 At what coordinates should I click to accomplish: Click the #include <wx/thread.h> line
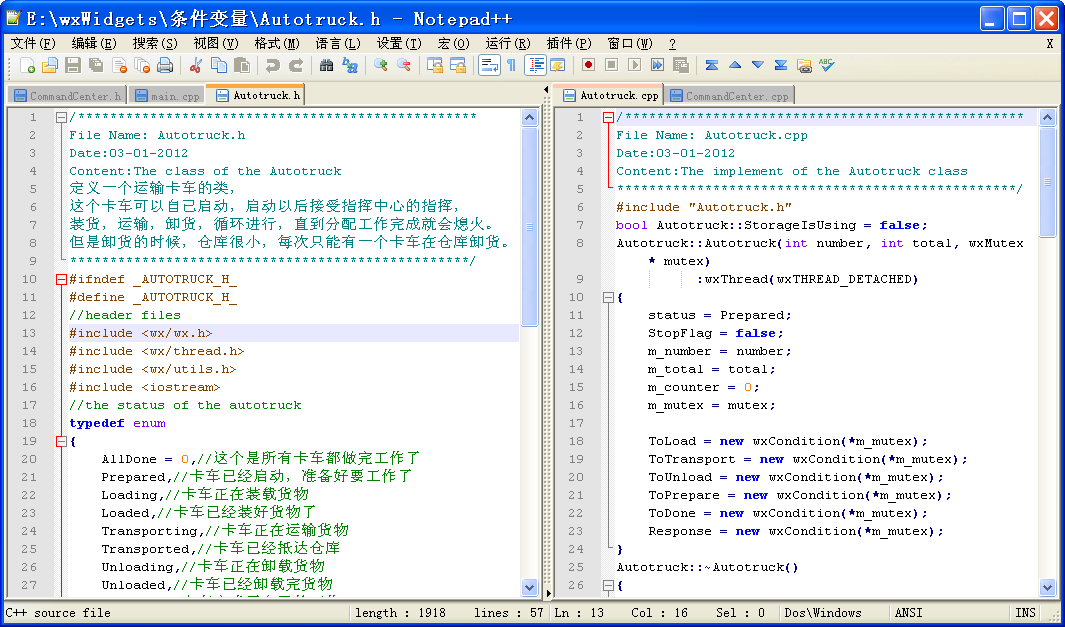click(x=157, y=351)
